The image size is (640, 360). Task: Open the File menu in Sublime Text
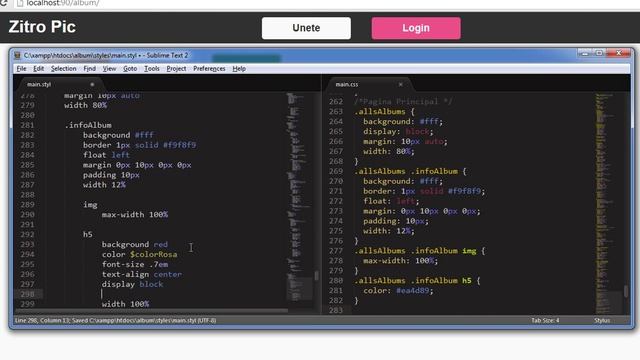tap(21, 69)
